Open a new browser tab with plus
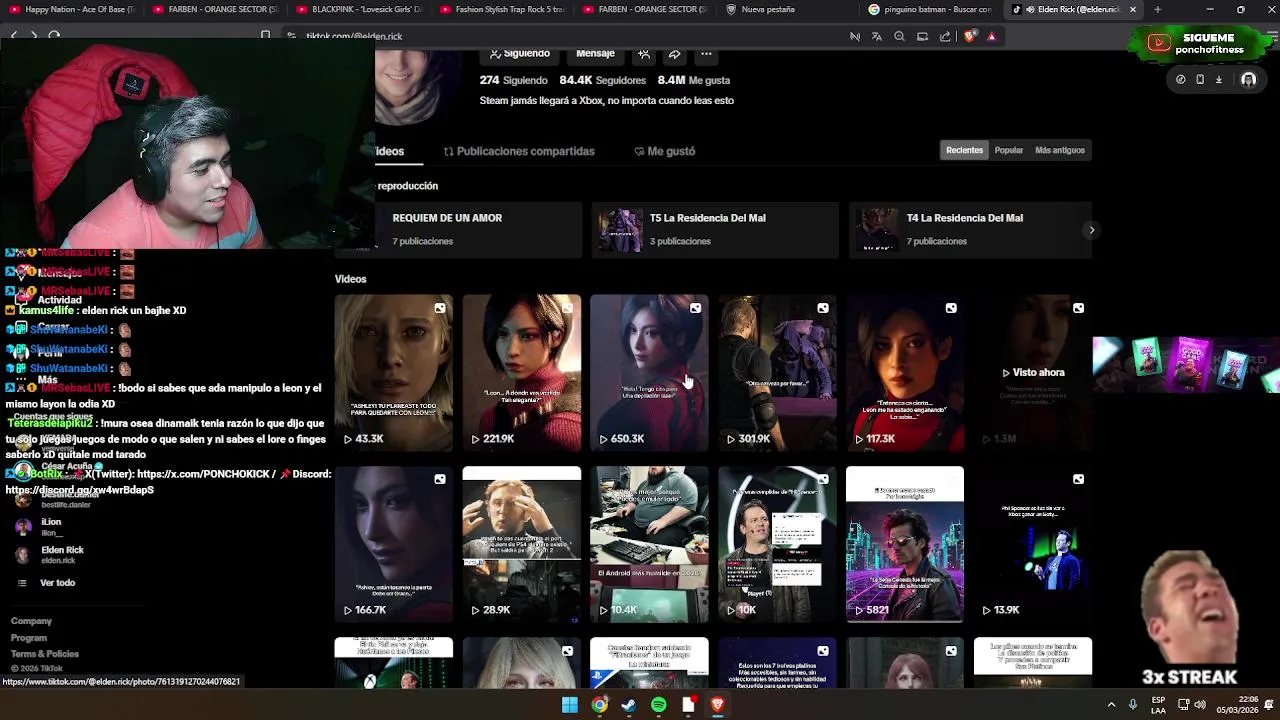 (1157, 9)
